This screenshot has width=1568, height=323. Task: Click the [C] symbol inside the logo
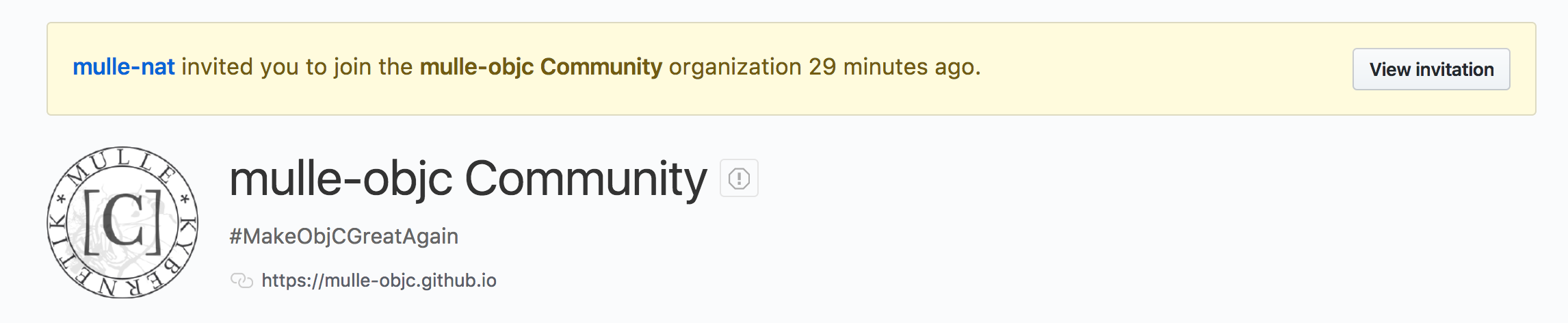tap(122, 222)
